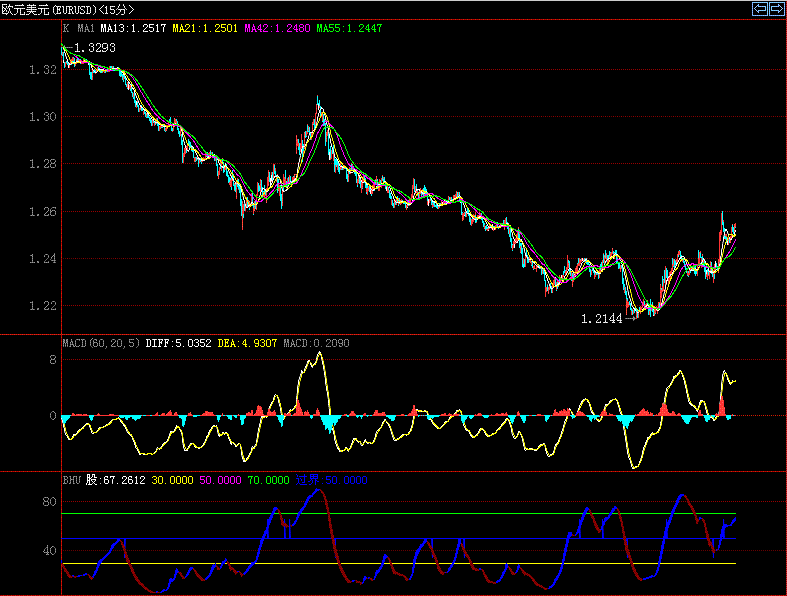Screen dimensions: 787x596
Task: Click the left arrow navigation icon
Action: [760, 9]
